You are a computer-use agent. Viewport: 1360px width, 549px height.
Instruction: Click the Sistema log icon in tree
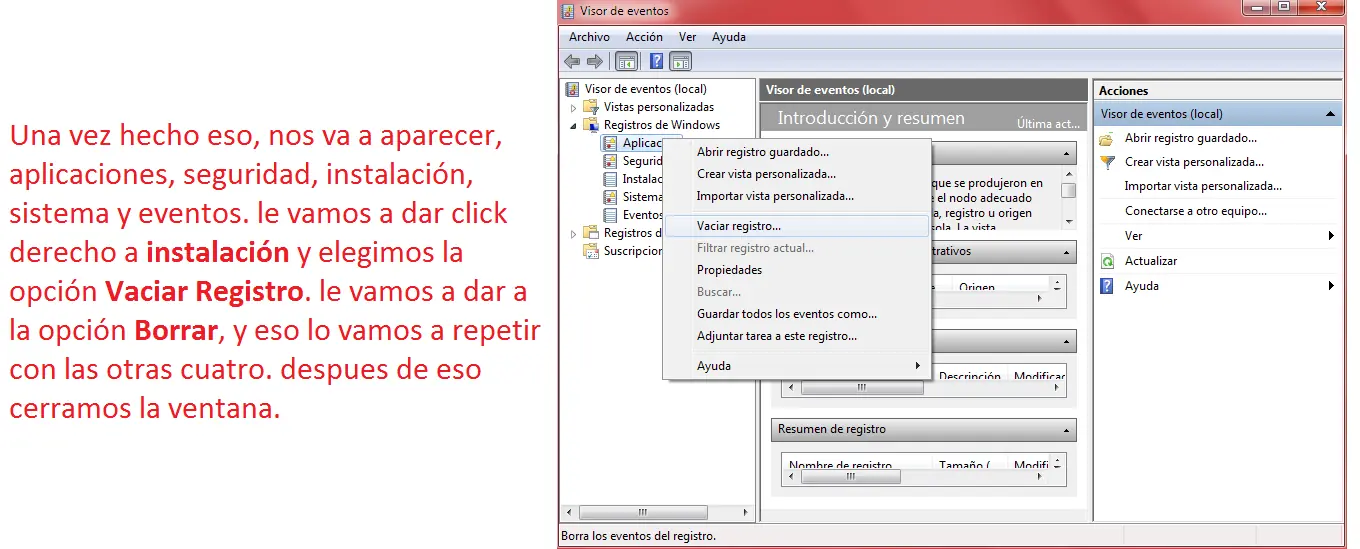611,197
